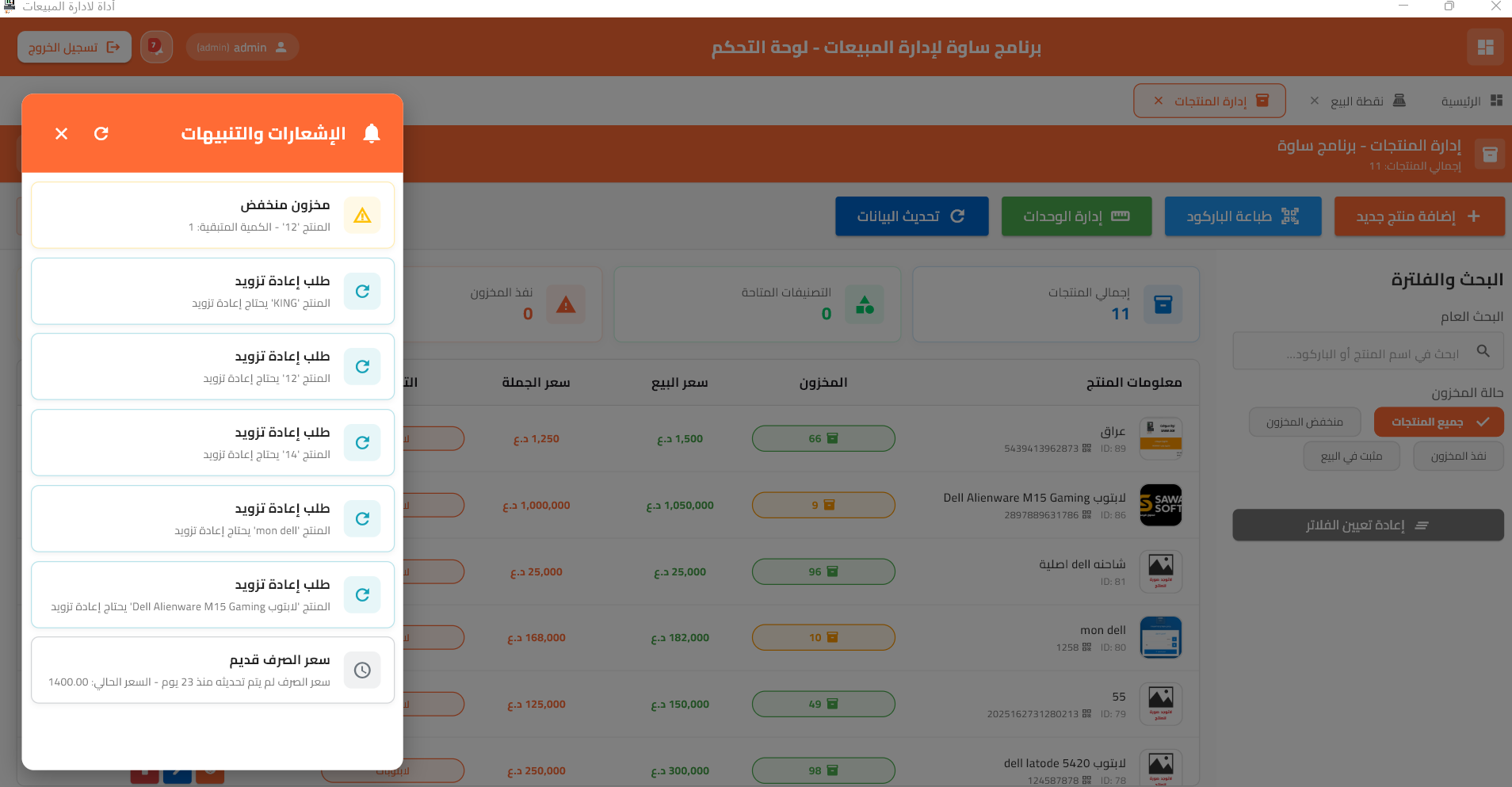Image resolution: width=1512 pixels, height=787 pixels.
Task: Click the Dell Alienware product thumbnail
Action: 1160,505
